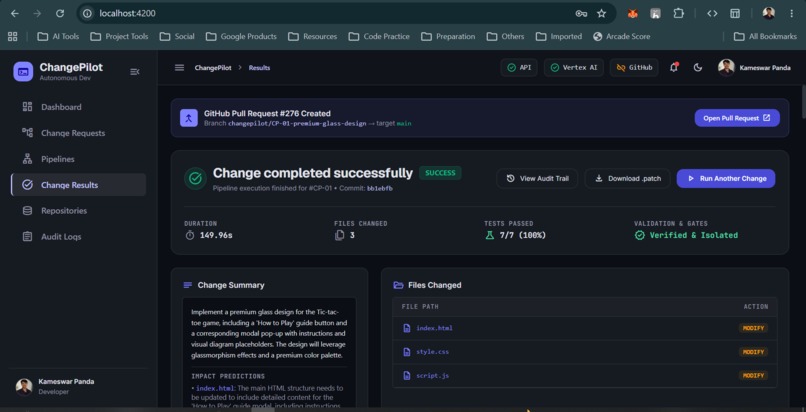Open the Resources bookmark folder
Image resolution: width=806 pixels, height=412 pixels.
pos(313,36)
